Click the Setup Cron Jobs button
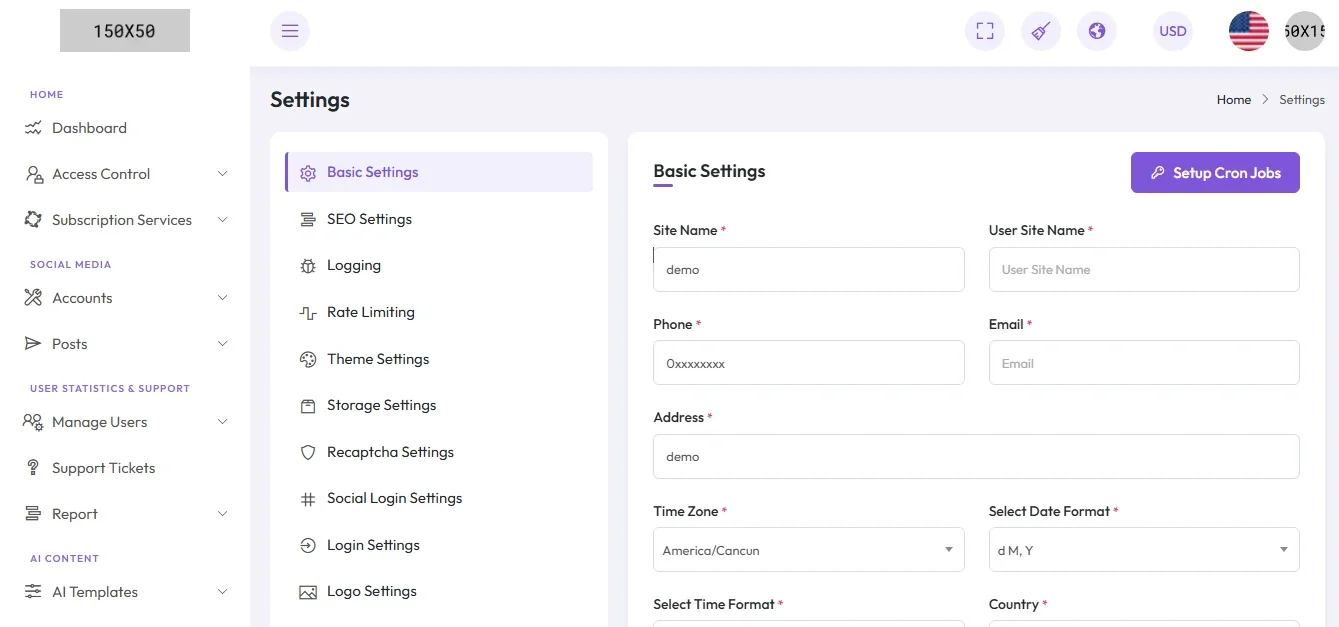 [1215, 173]
